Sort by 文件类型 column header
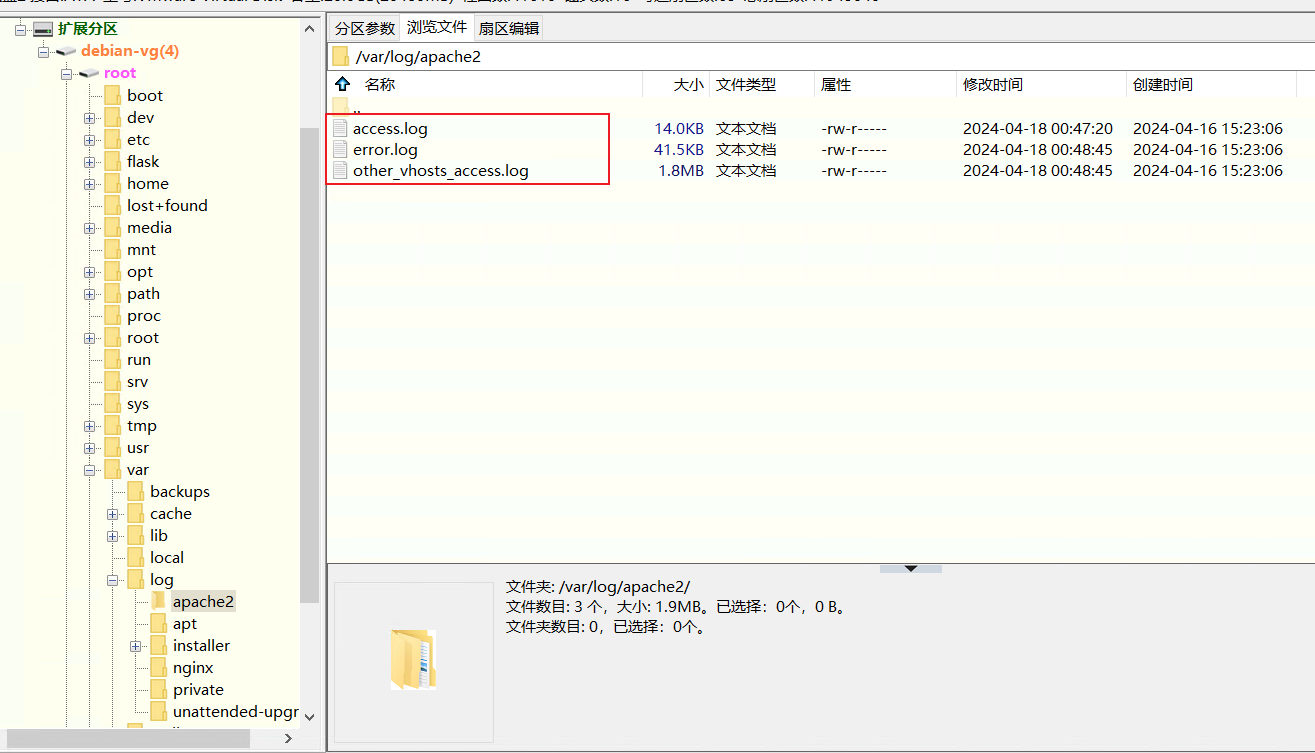The height and width of the screenshot is (753, 1315). click(746, 85)
